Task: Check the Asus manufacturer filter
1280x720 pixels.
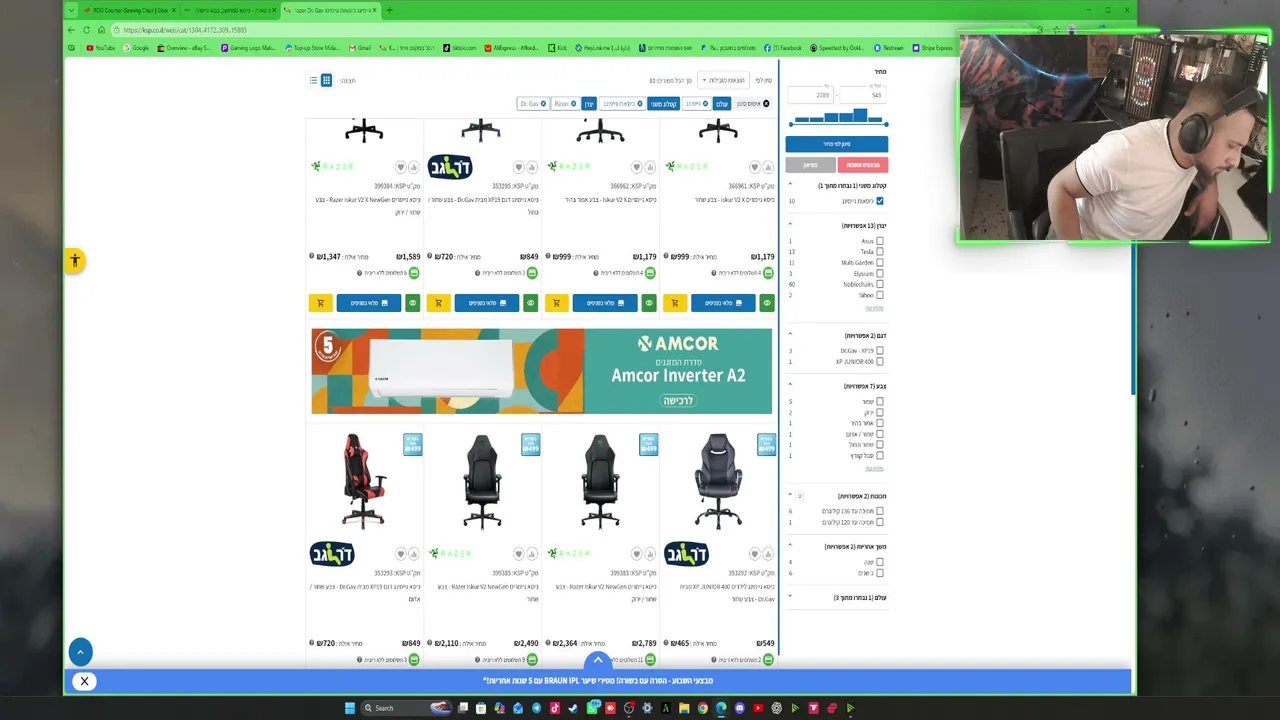Action: [880, 241]
